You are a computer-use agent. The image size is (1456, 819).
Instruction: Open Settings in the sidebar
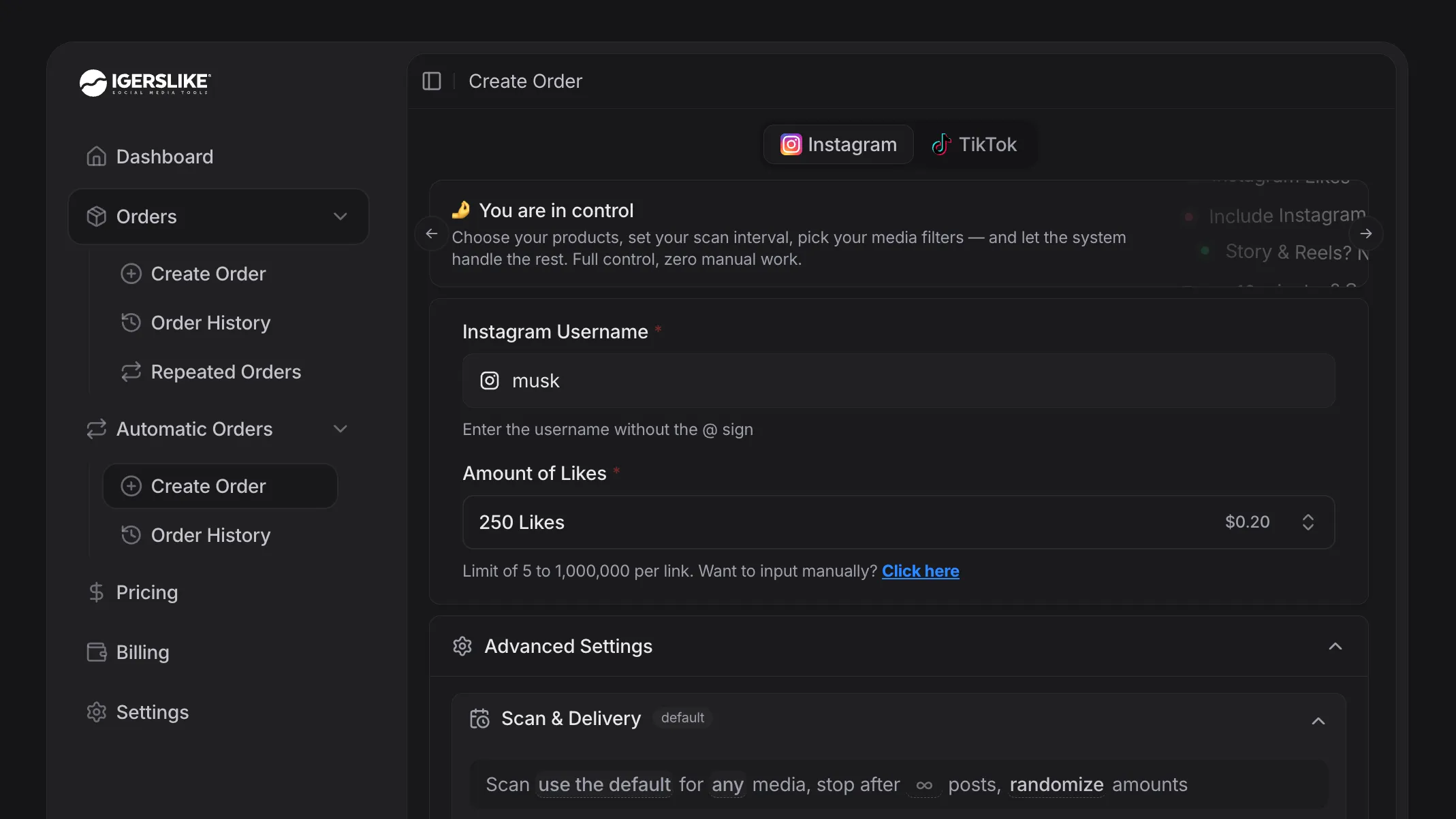tap(219, 712)
